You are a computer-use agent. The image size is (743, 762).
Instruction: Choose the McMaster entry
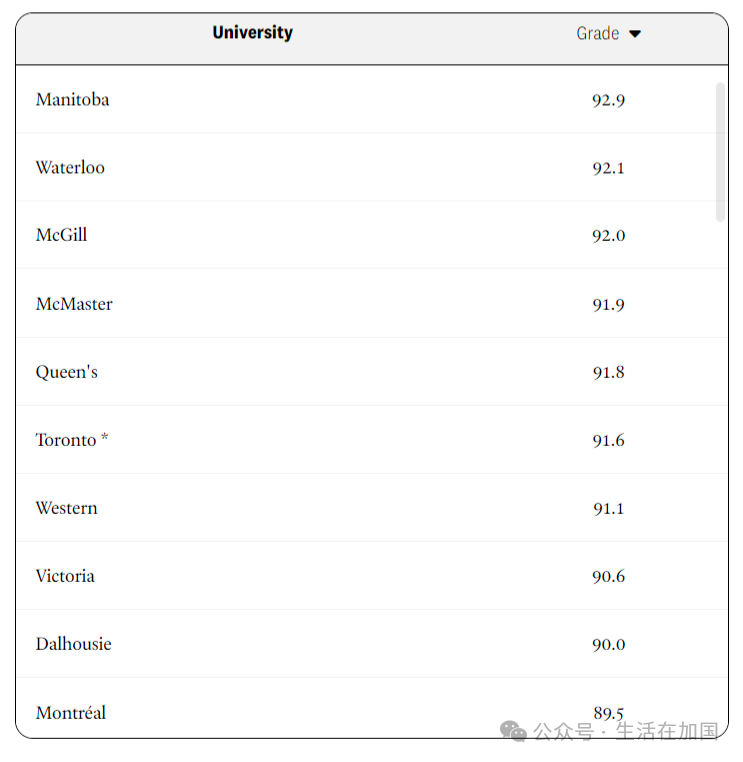click(74, 304)
